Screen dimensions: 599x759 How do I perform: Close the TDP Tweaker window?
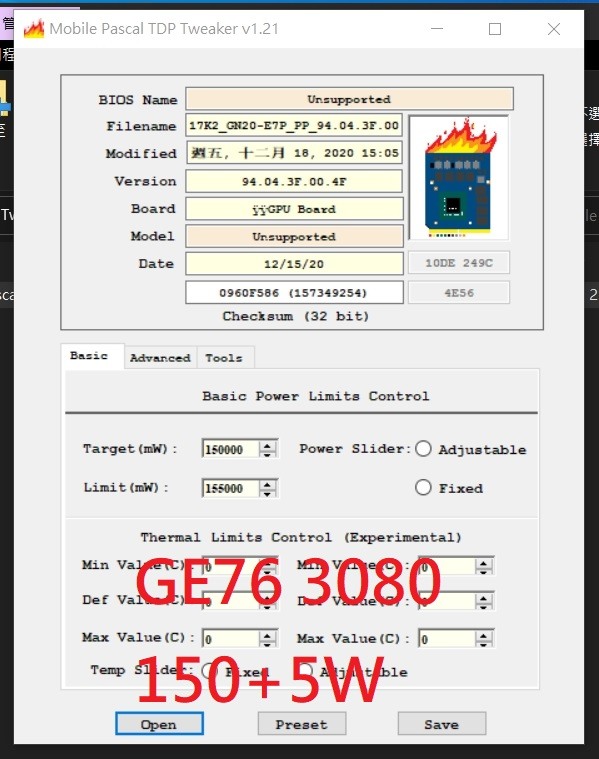(554, 29)
